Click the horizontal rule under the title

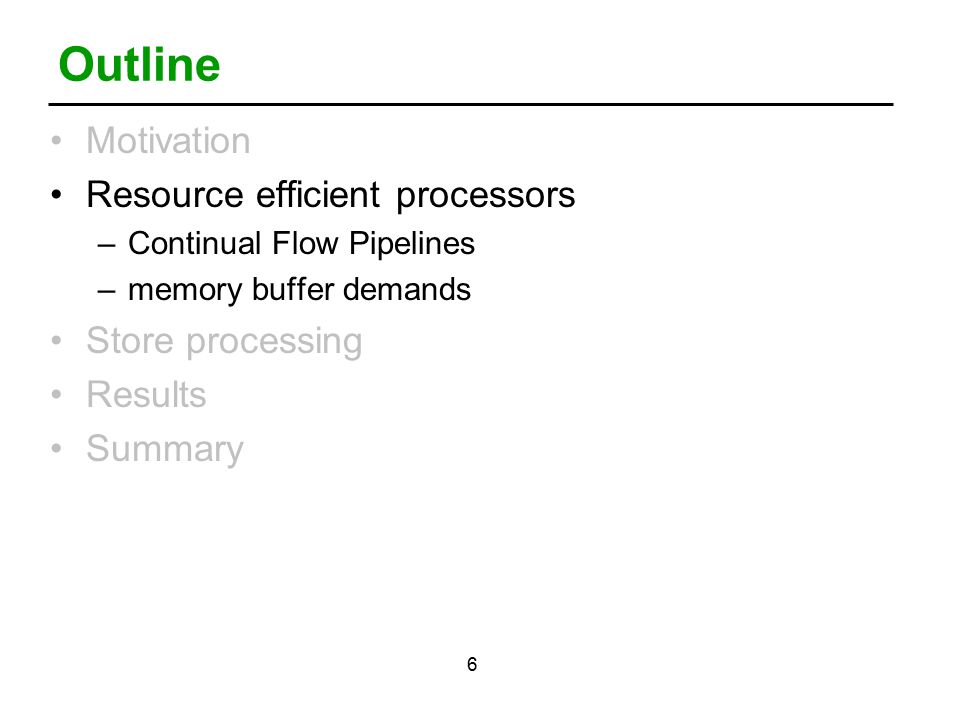pos(471,105)
